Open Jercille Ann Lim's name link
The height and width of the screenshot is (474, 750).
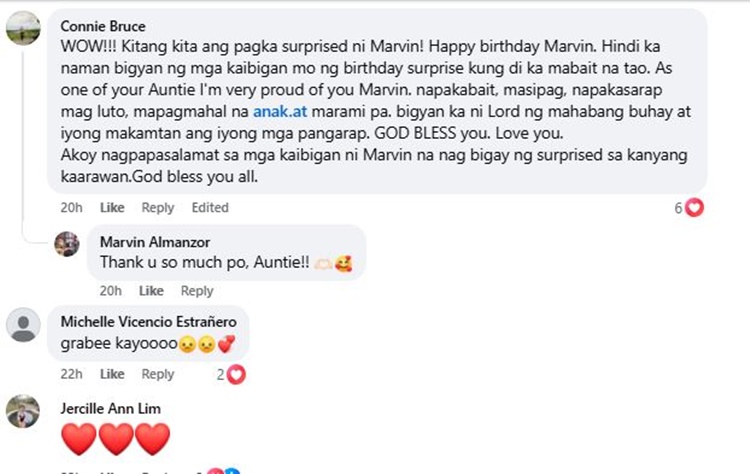[x=110, y=408]
